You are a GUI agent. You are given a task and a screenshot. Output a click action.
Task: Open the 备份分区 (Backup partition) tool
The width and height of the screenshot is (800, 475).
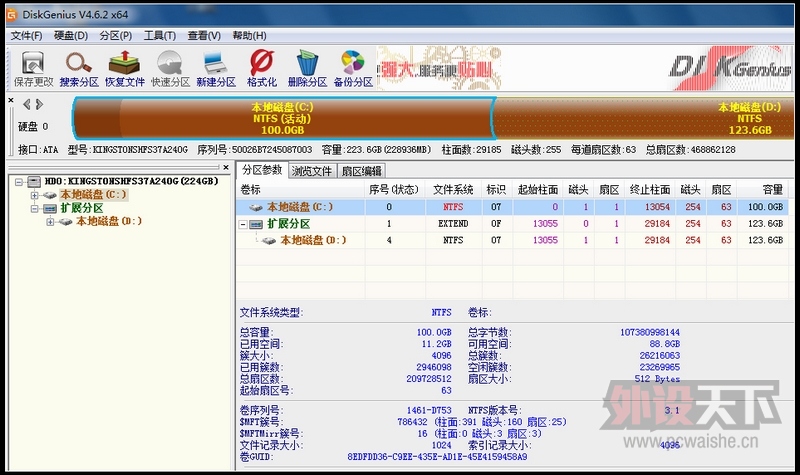click(x=353, y=68)
